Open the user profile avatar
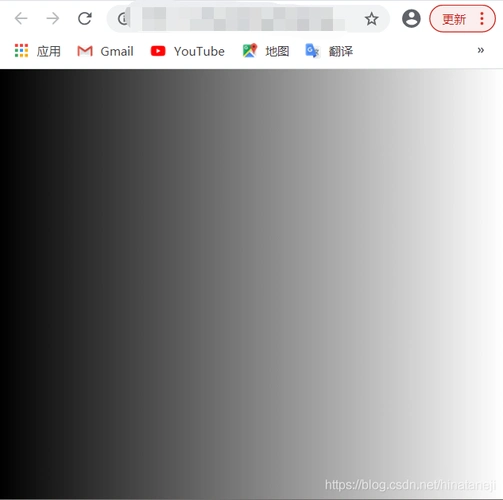Screen dimensions: 503x500 [x=411, y=18]
